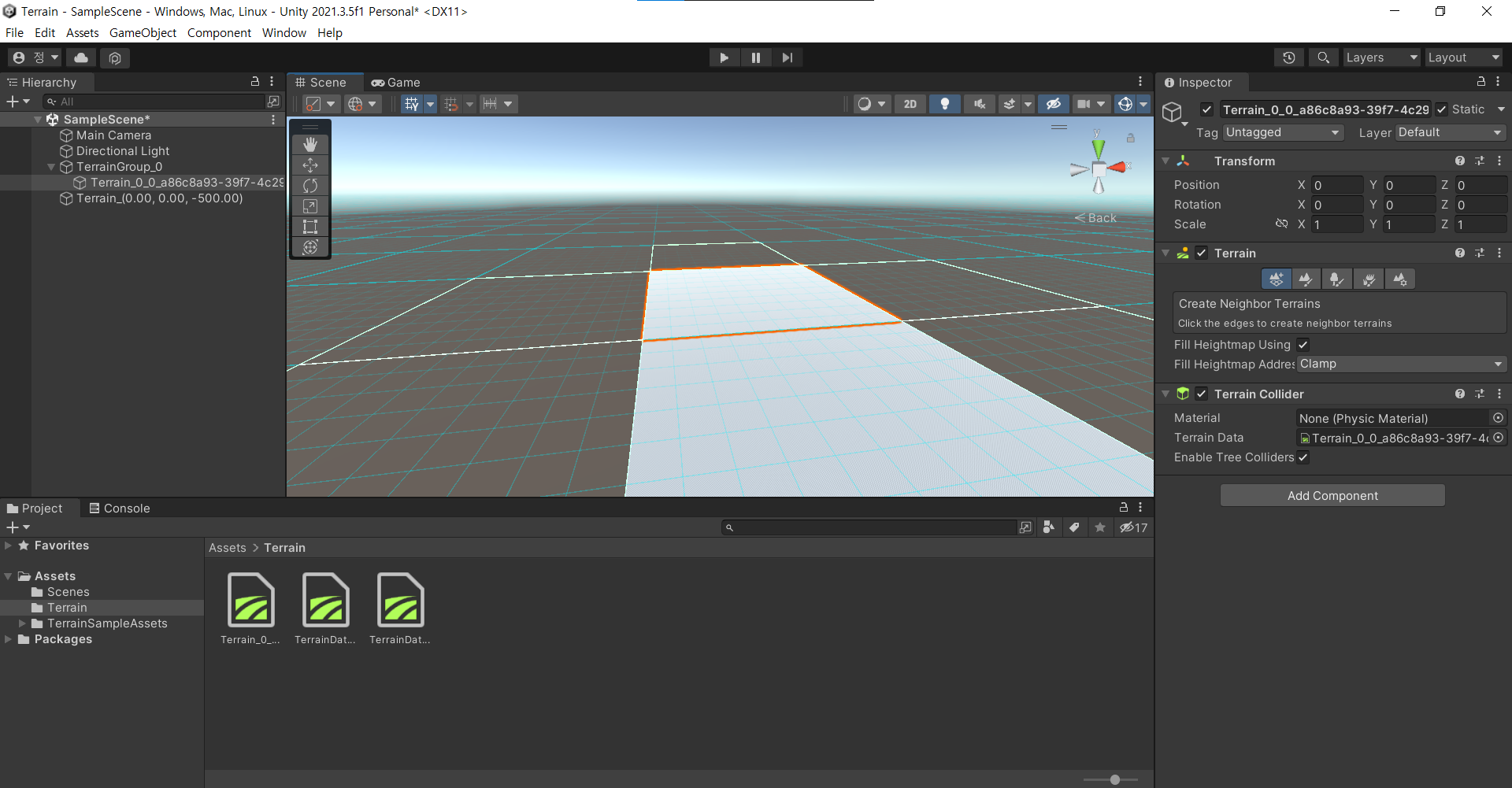The image size is (1512, 788).
Task: Click the Position X input field
Action: [x=1337, y=185]
